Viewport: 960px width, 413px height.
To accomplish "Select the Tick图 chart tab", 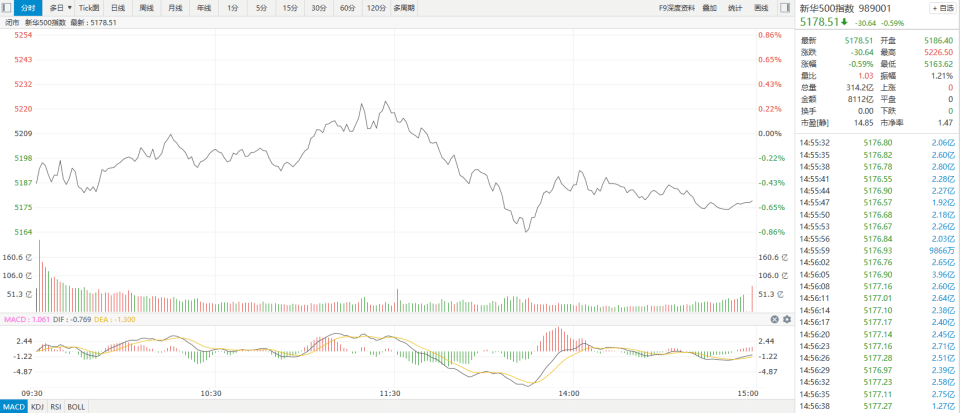I will (x=90, y=7).
